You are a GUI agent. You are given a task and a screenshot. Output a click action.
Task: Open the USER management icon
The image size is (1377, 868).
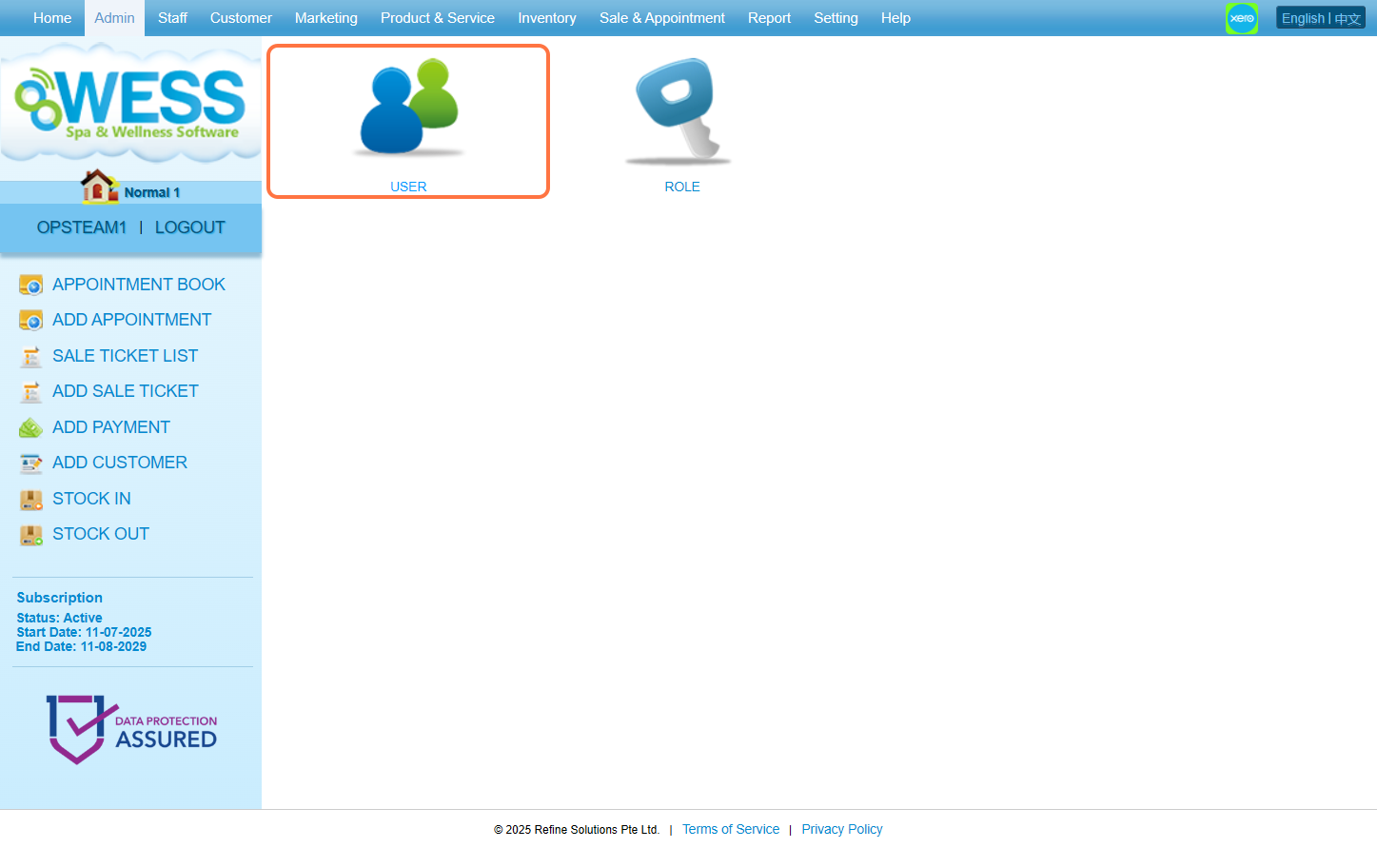click(408, 108)
